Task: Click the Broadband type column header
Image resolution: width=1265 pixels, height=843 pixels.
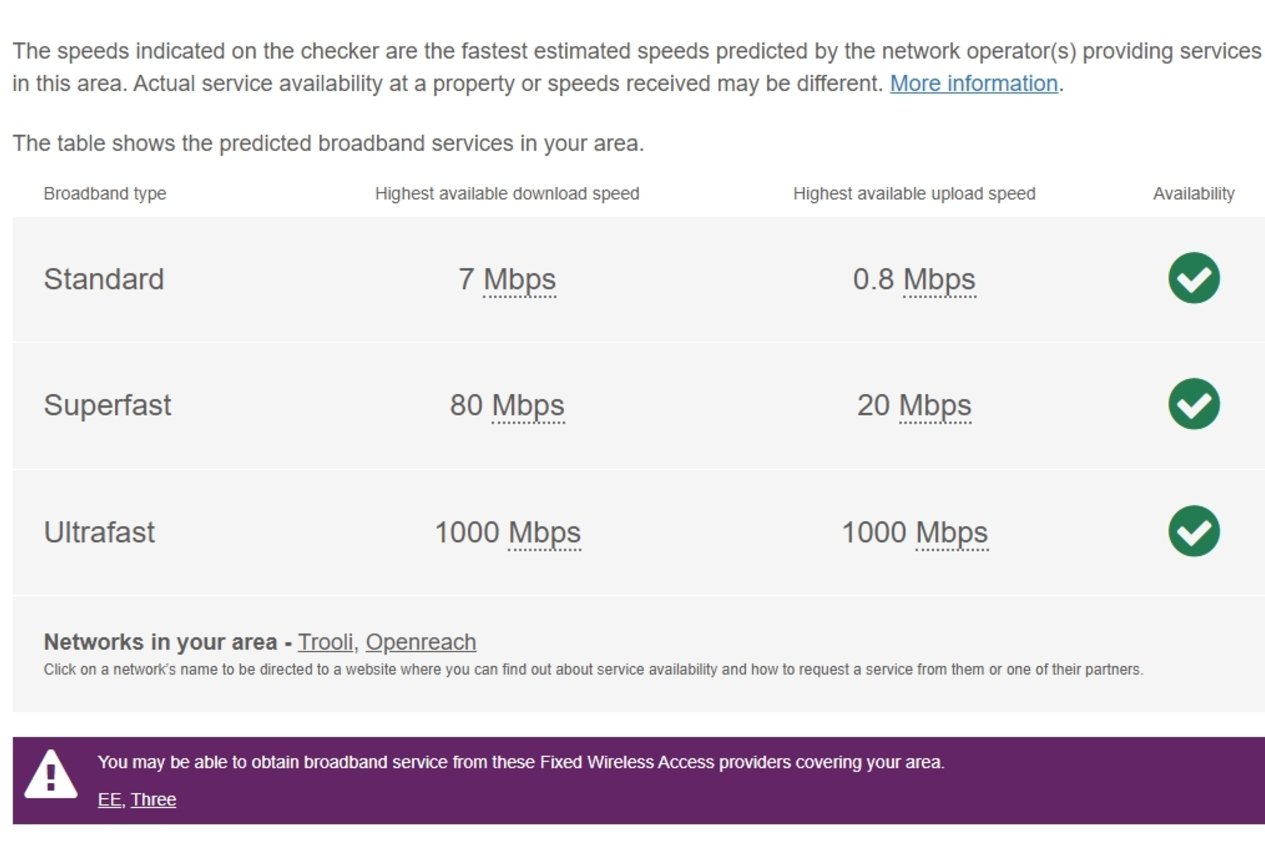Action: [x=105, y=194]
